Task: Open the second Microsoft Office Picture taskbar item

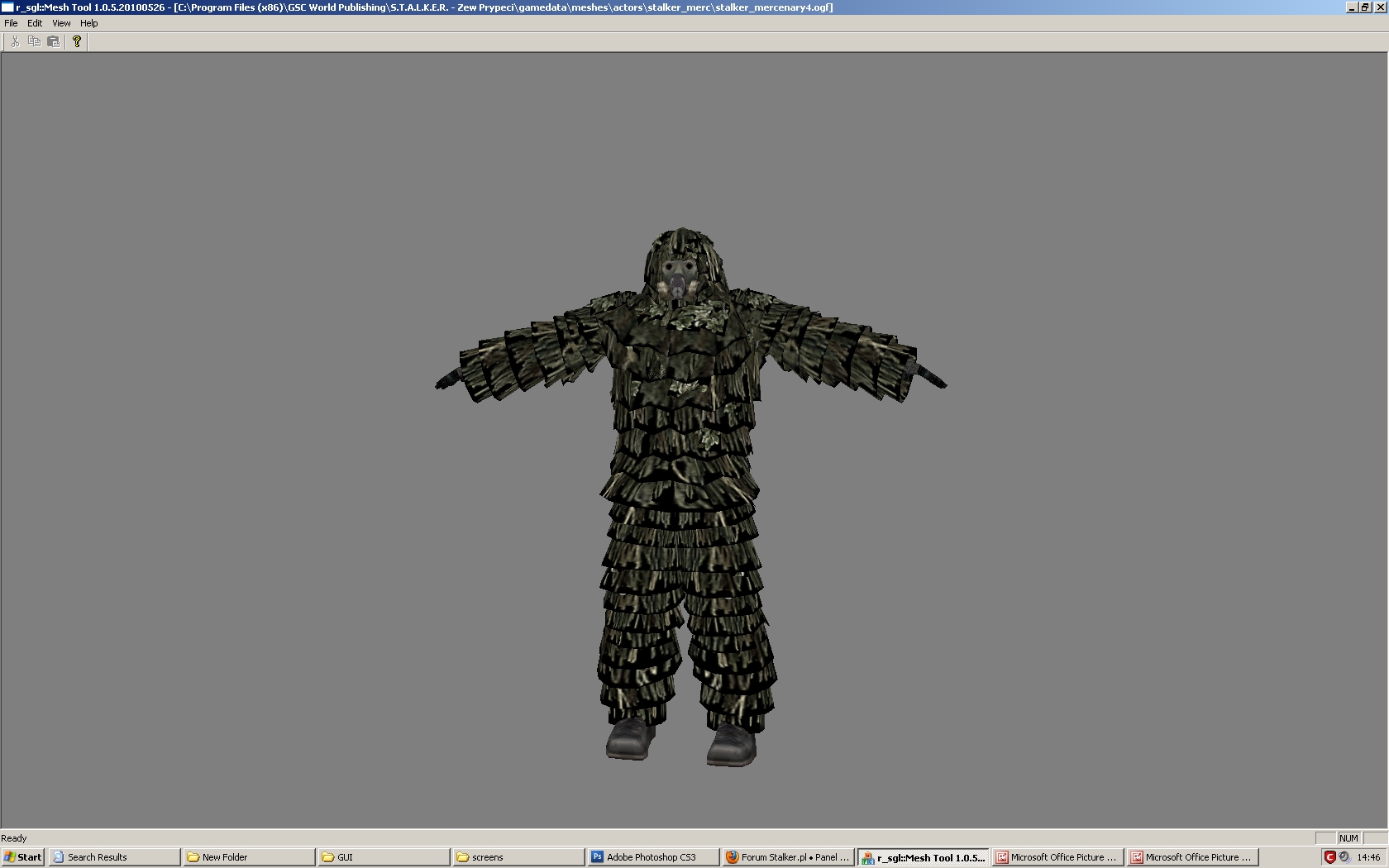Action: coord(1192,857)
